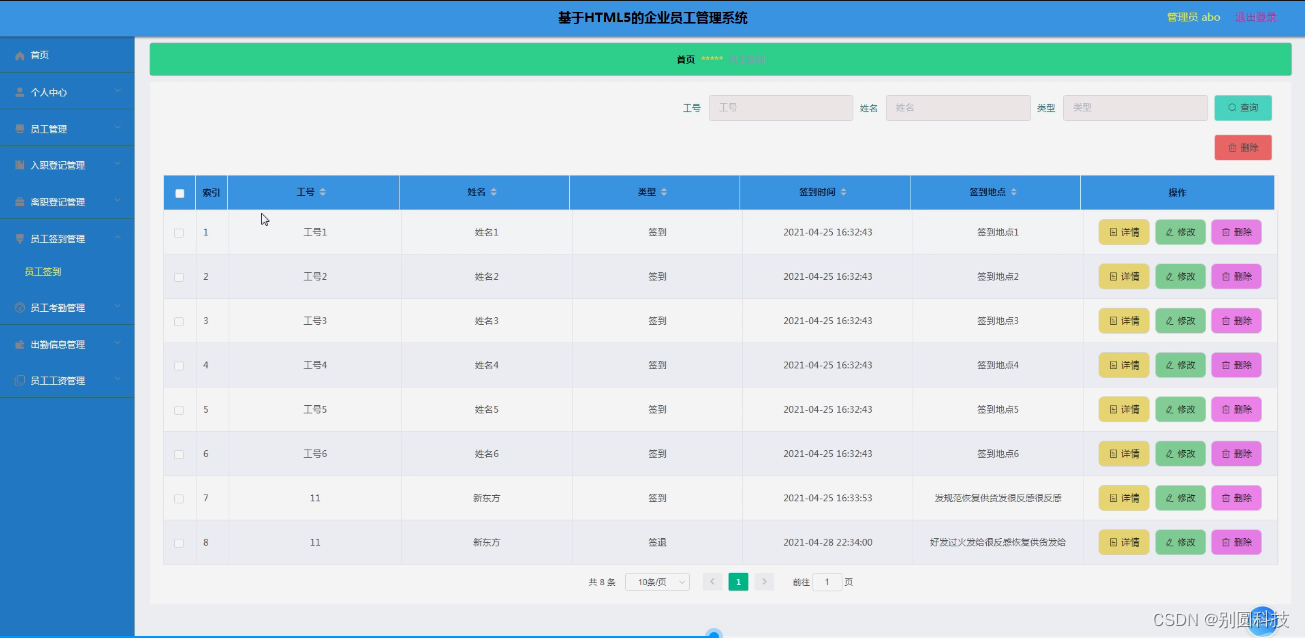Click the 查询 search button

point(1242,107)
